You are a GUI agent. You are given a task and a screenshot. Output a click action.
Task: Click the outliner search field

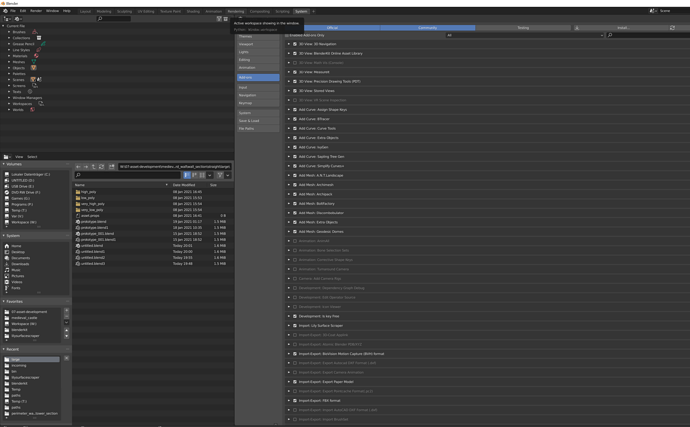[114, 19]
